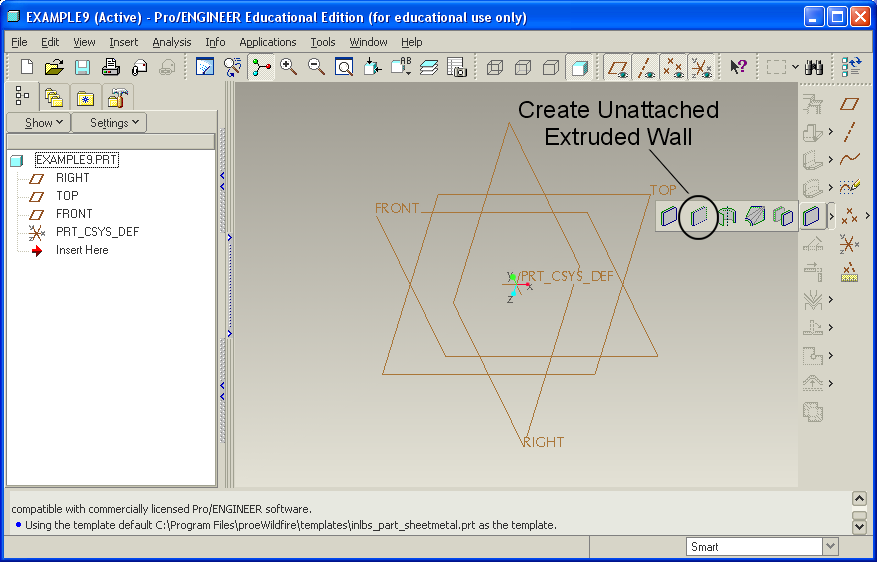Click the Zoom Out magnifier icon
Image resolution: width=877 pixels, height=562 pixels.
click(316, 67)
